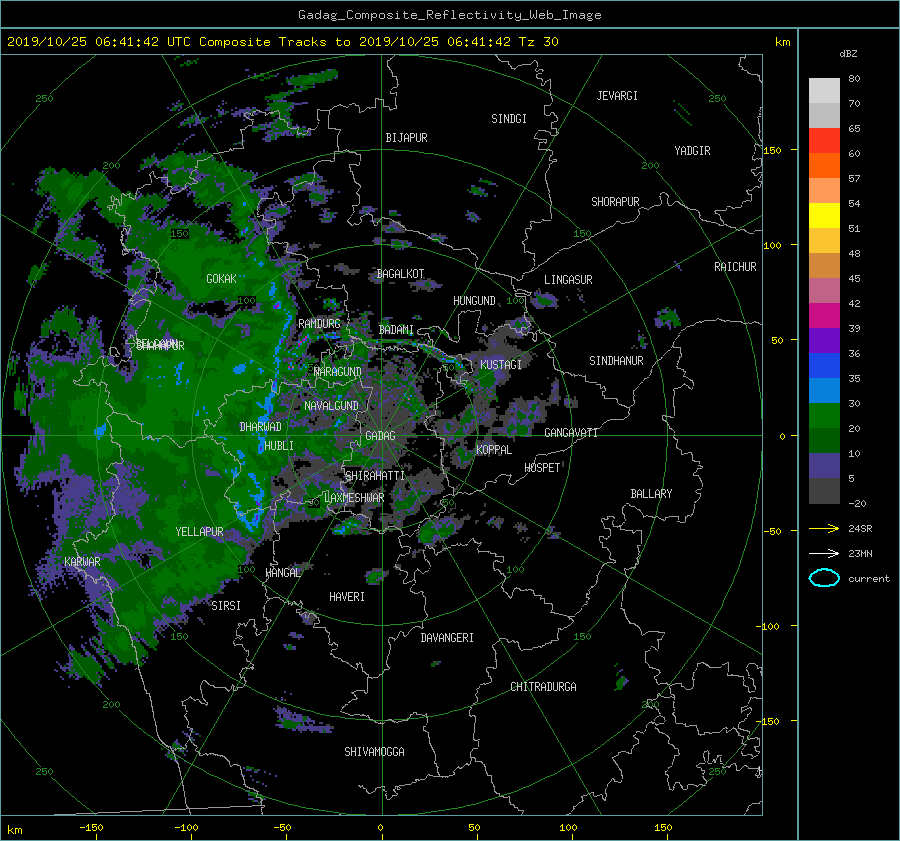Click the yellow 24SR arrow legend icon

point(824,528)
